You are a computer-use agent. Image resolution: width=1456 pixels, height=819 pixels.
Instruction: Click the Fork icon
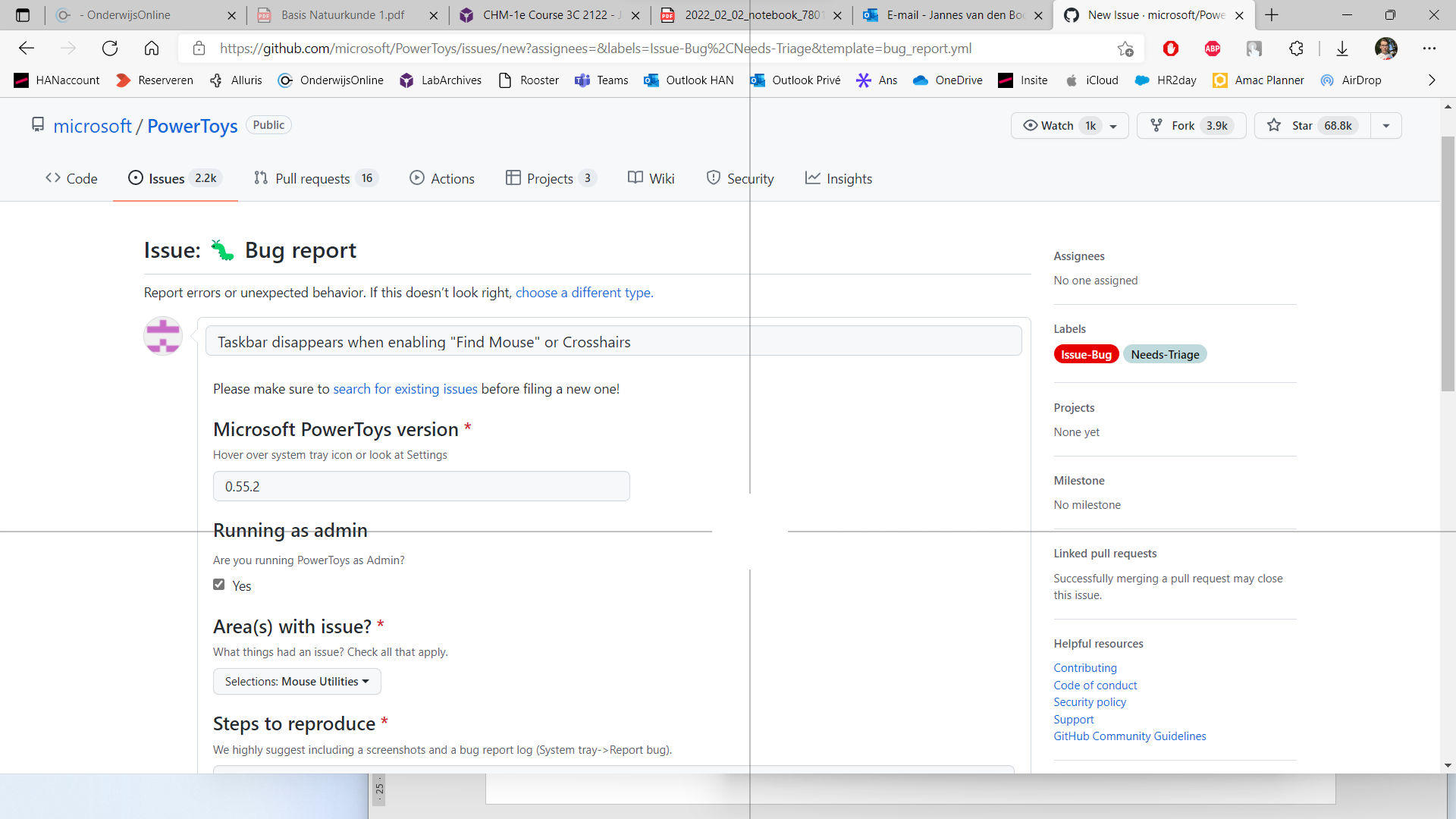point(1157,125)
